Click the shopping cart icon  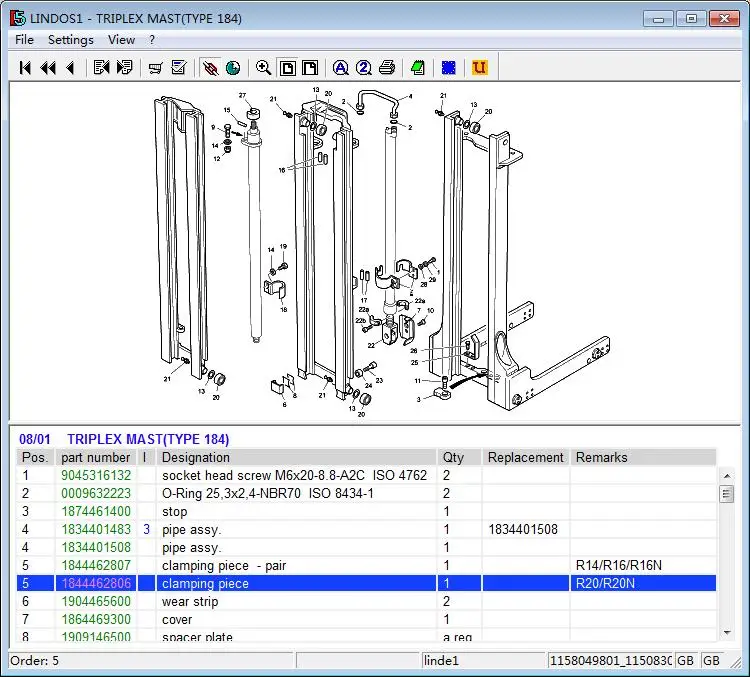click(155, 68)
